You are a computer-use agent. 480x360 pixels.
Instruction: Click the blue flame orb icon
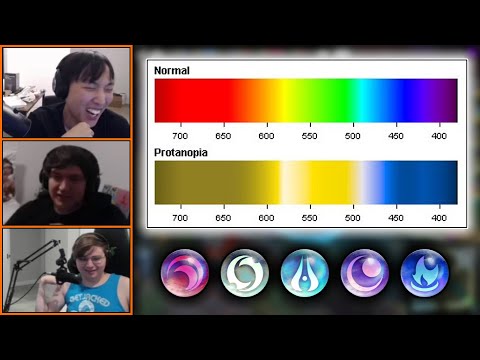(x=425, y=273)
